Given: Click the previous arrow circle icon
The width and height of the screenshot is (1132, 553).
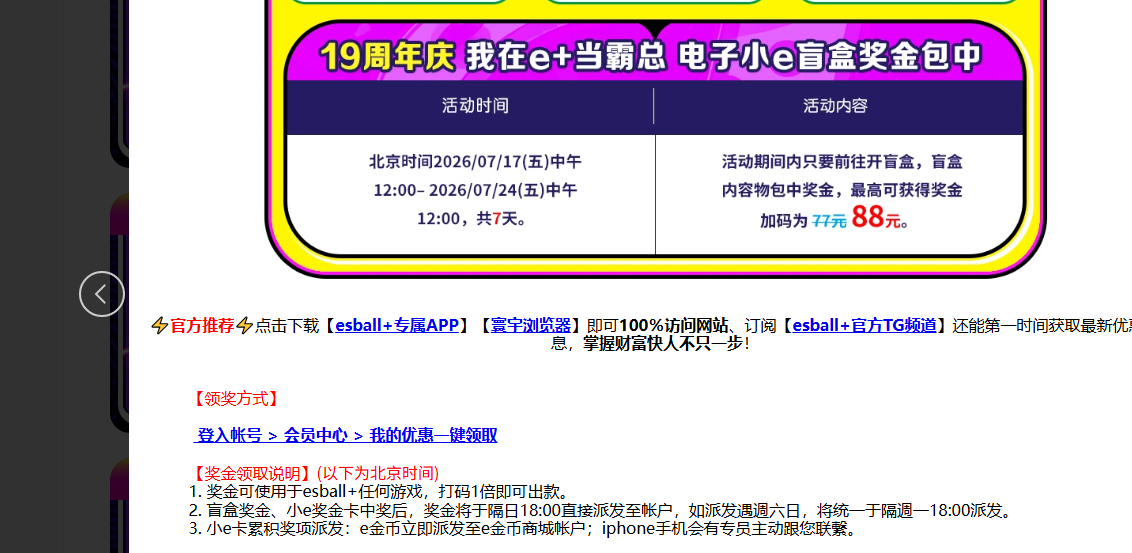Looking at the screenshot, I should click(102, 294).
